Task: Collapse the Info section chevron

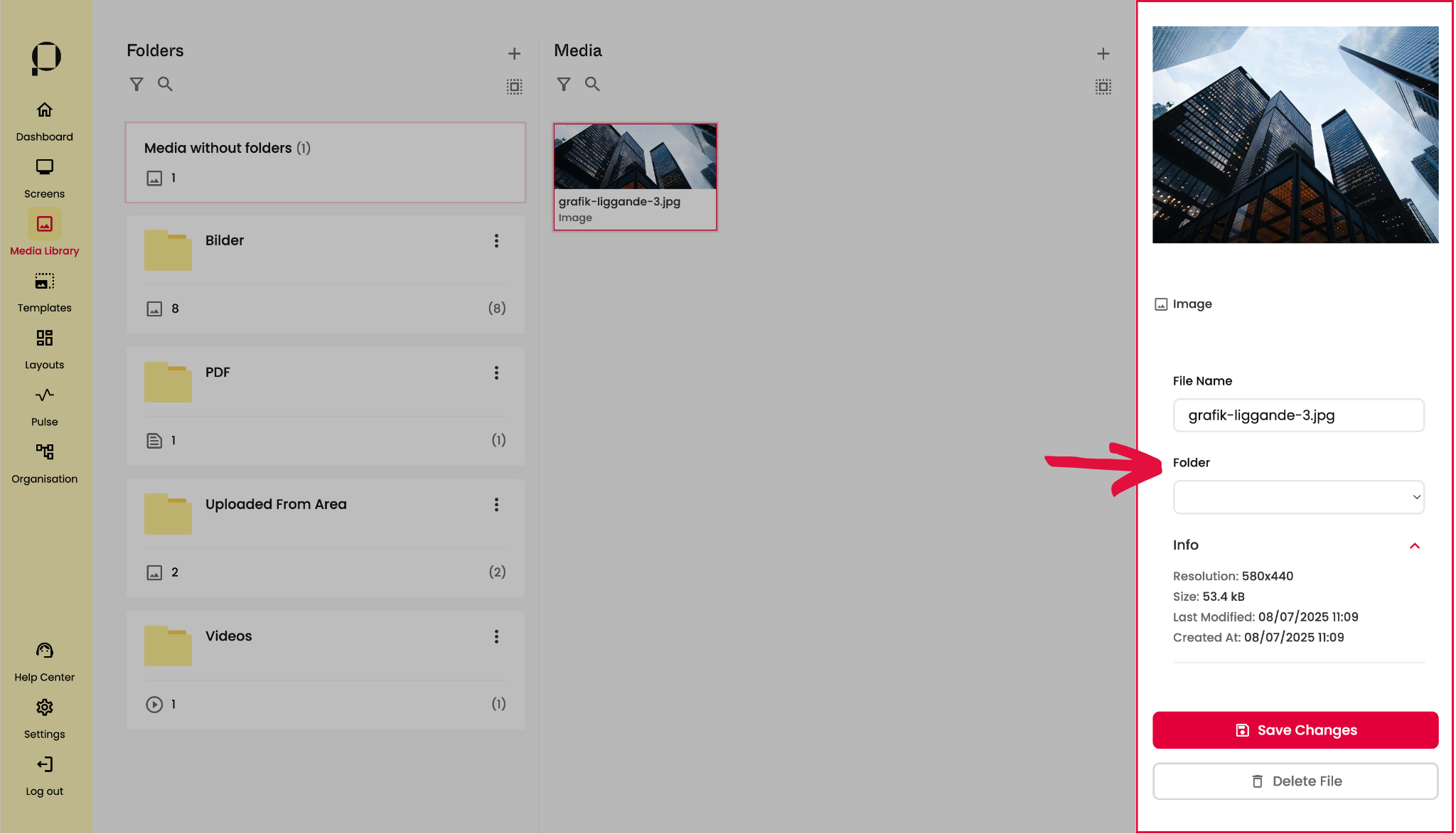Action: point(1414,546)
